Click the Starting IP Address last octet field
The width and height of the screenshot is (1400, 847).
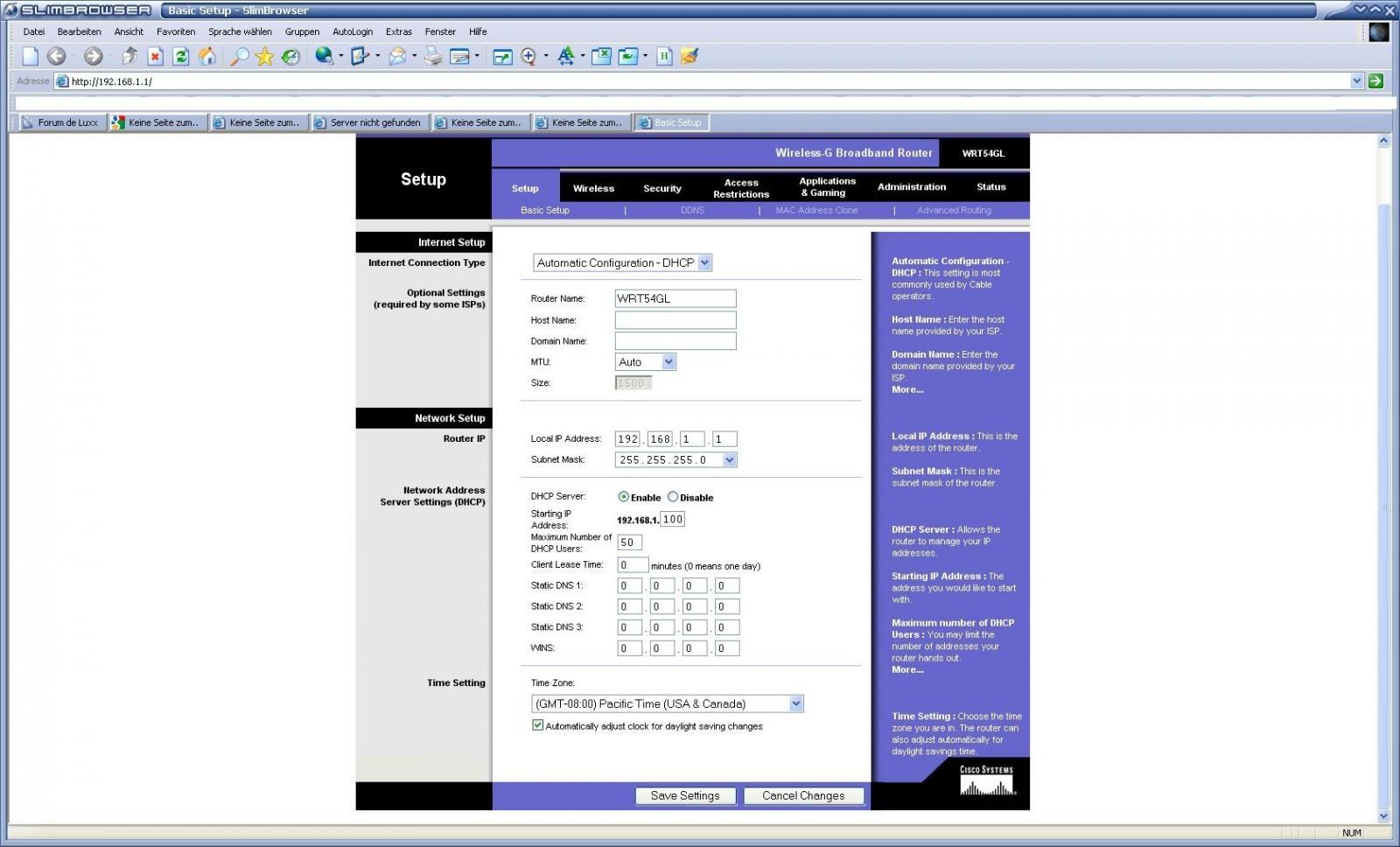(x=673, y=519)
